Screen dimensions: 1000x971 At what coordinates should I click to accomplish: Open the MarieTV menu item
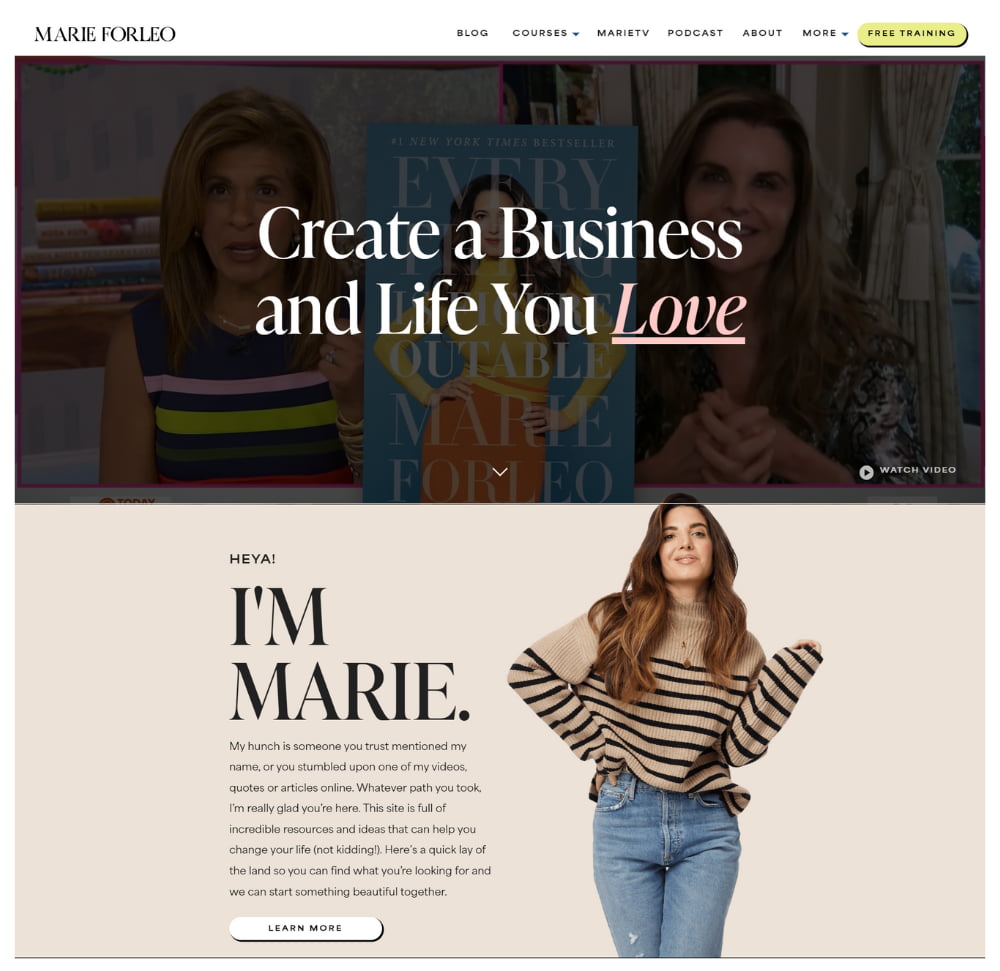tap(623, 33)
